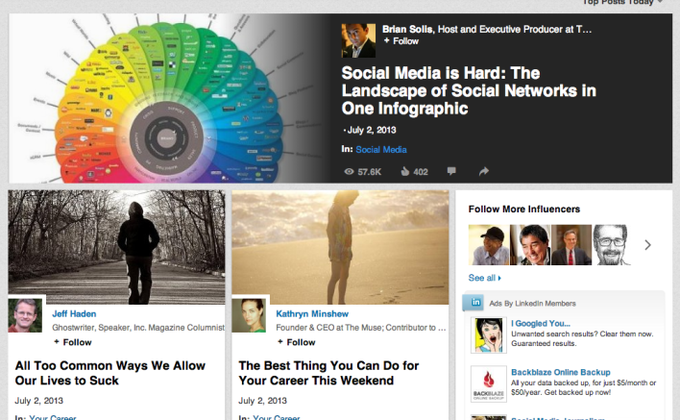Open the 'I Googled You...' ad link
Viewport: 680px width, 420px height.
(x=540, y=323)
